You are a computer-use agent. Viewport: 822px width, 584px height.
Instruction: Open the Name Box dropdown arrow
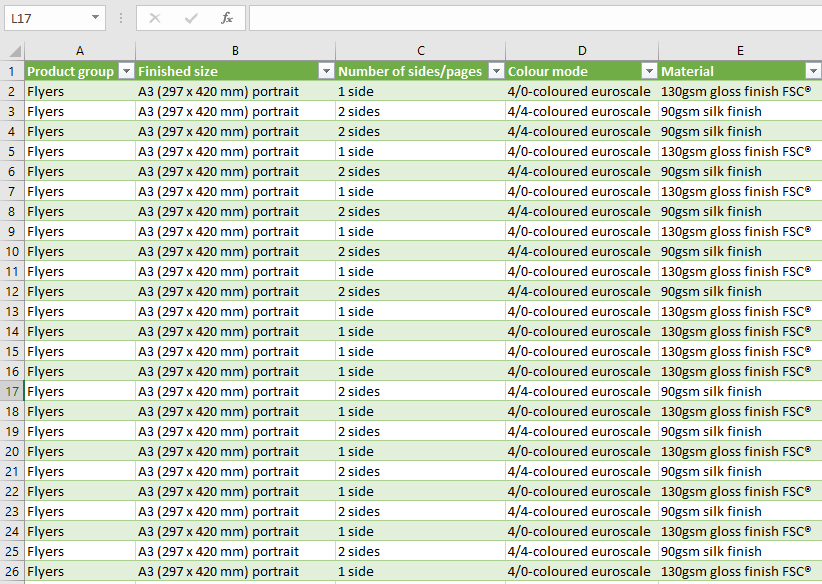click(x=95, y=18)
